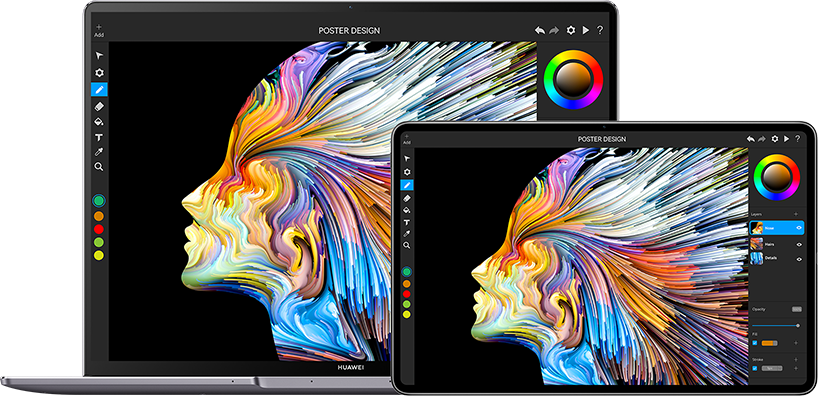Viewport: 818px width, 396px height.
Task: Click Redo arrow in laptop top bar
Action: [555, 31]
